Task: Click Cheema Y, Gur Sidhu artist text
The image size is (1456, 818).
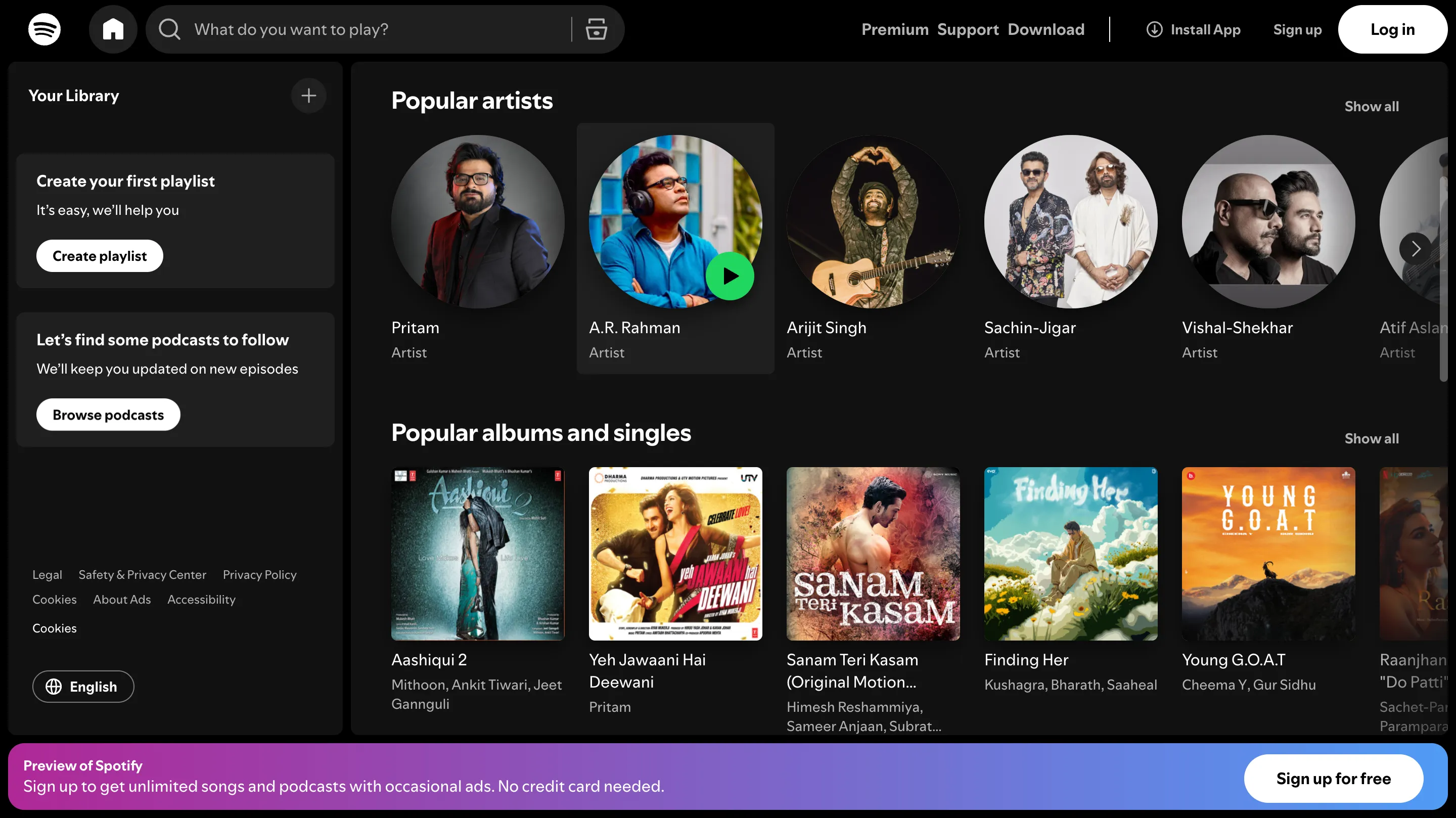Action: click(x=1249, y=685)
